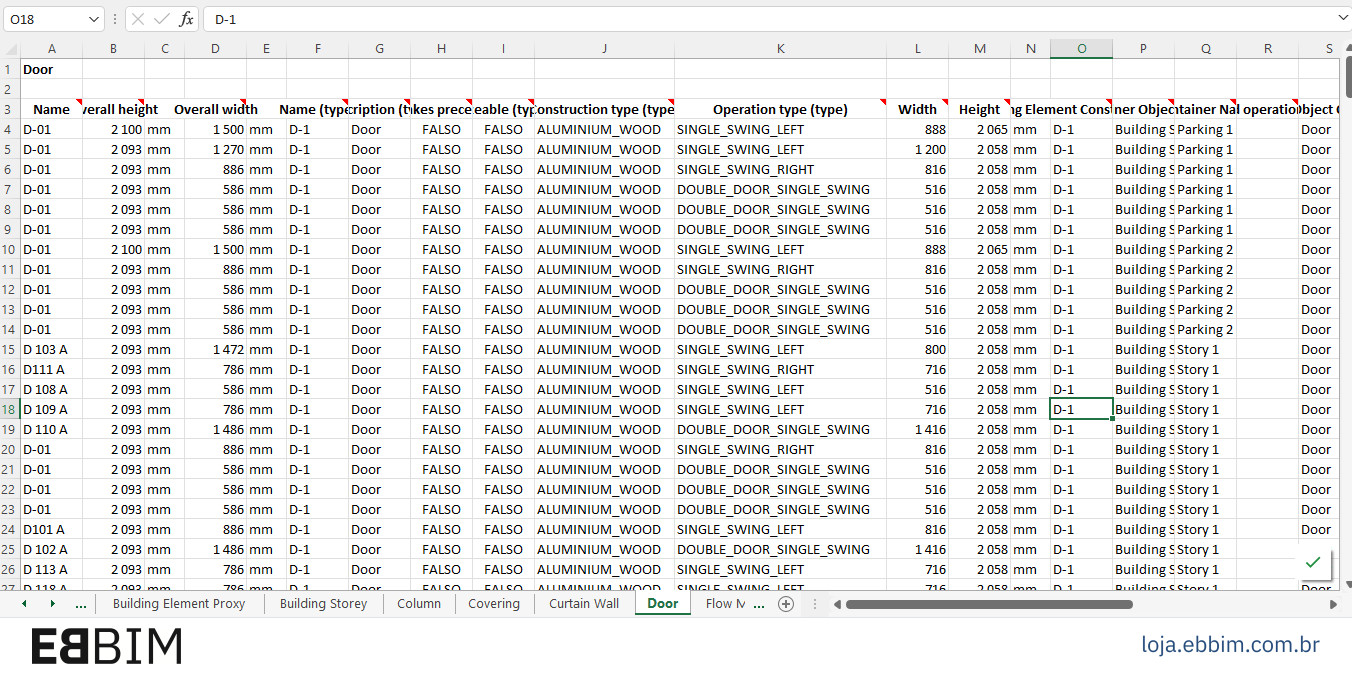Select width value 1 200 in row 5

(x=917, y=149)
